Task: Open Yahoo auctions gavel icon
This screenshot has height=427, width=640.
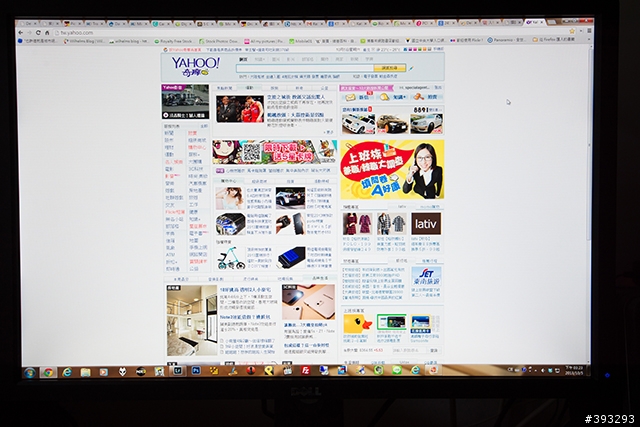Action: (418, 97)
